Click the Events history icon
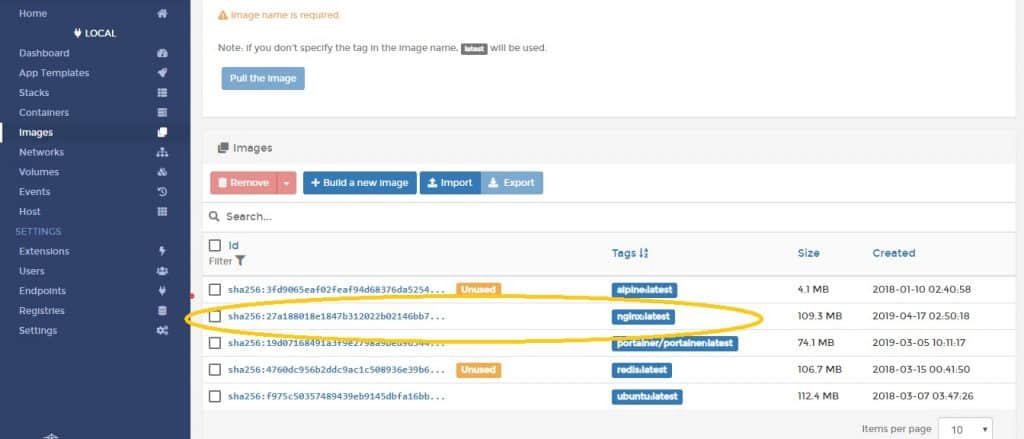Viewport: 1024px width, 439px height. [162, 192]
